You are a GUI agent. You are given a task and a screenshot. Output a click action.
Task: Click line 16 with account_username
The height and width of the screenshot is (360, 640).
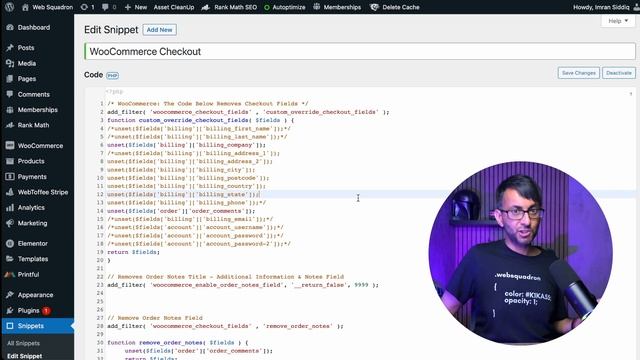(x=196, y=227)
